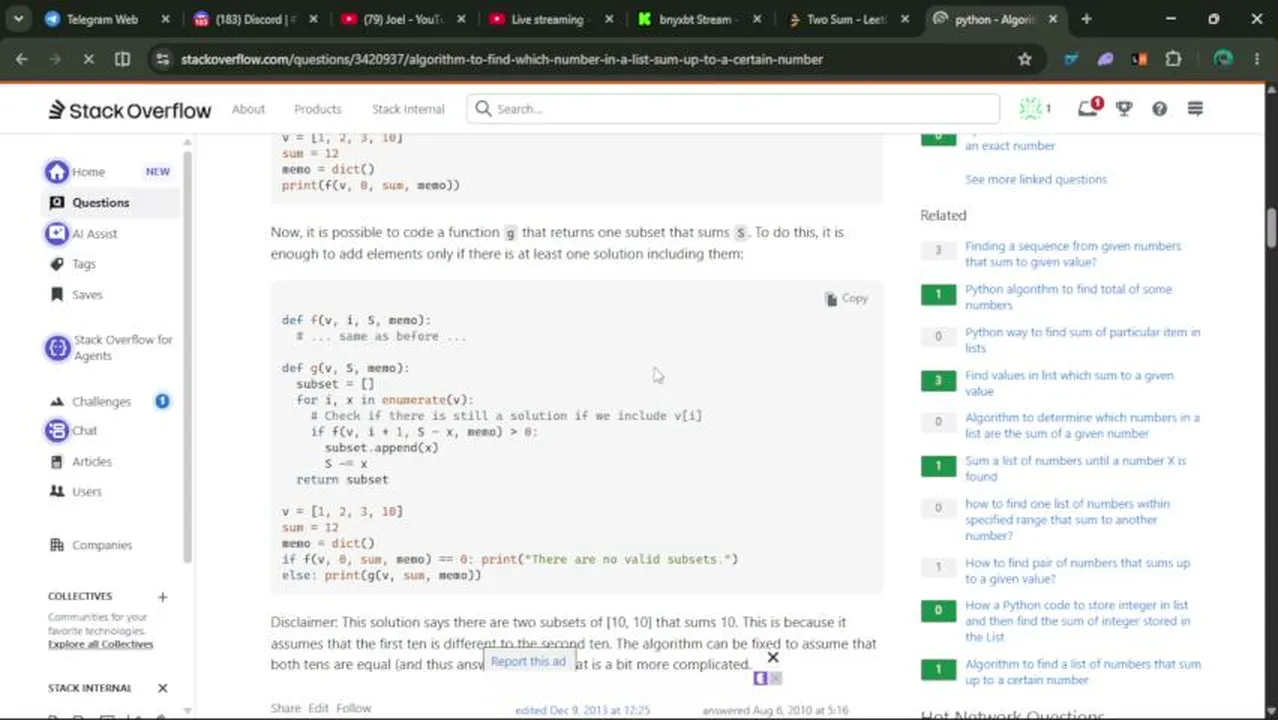Viewport: 1278px width, 720px height.
Task: Open 'Finding a sequence from given numbers' link
Action: [x=1073, y=254]
